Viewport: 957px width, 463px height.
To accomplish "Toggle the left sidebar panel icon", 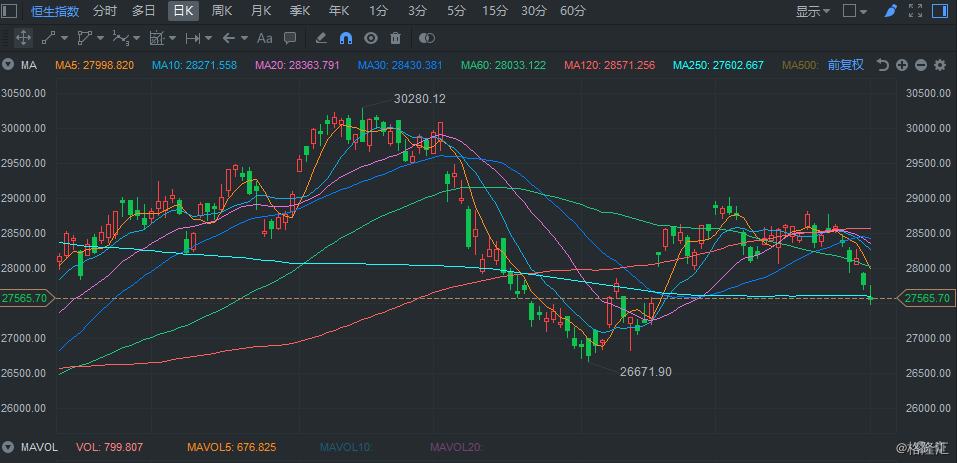I will click(x=9, y=10).
